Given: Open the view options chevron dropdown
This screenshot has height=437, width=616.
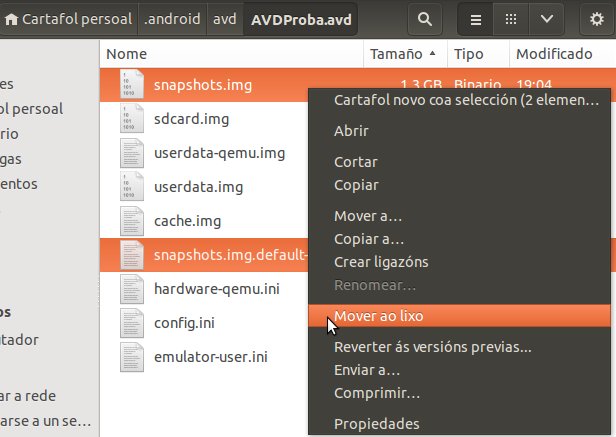Looking at the screenshot, I should coord(546,19).
